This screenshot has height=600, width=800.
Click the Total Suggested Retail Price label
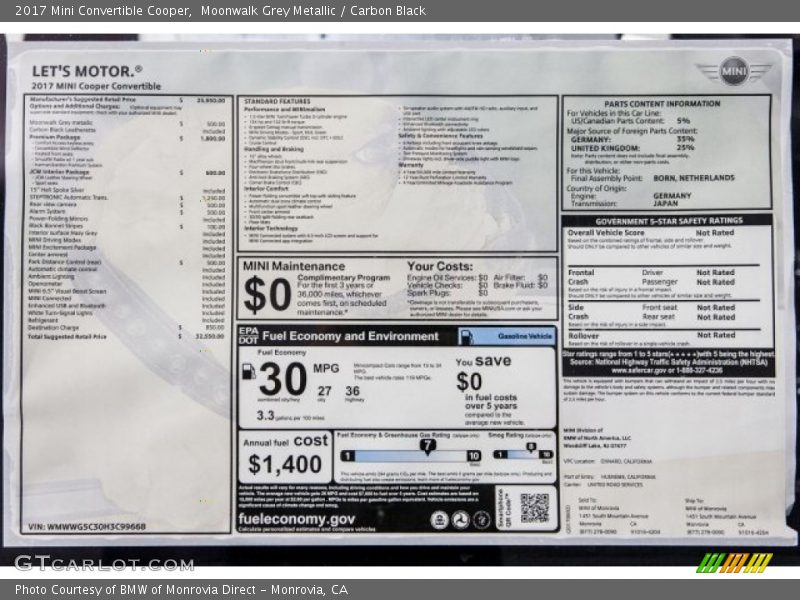pyautogui.click(x=67, y=337)
